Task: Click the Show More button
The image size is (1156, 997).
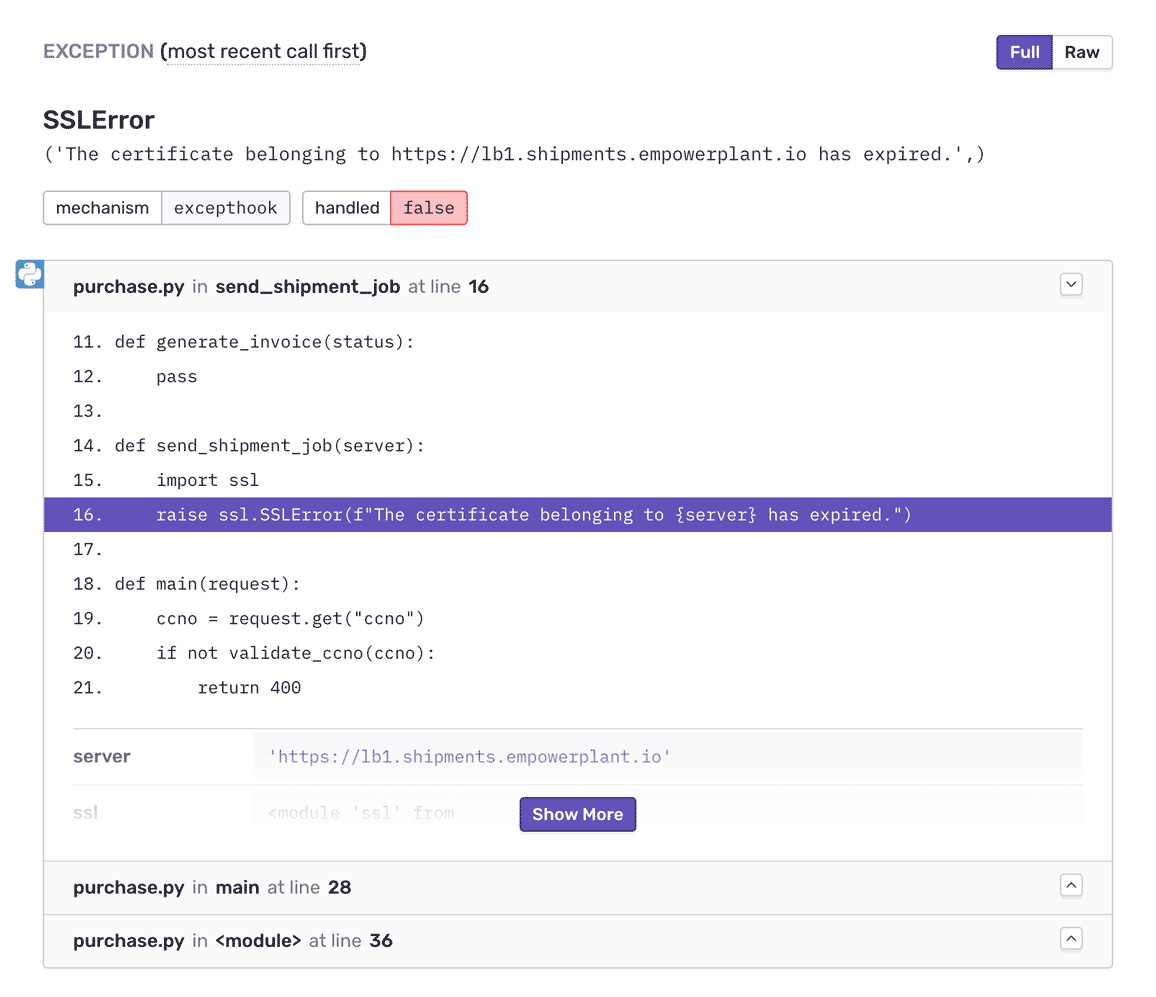Action: coord(577,814)
